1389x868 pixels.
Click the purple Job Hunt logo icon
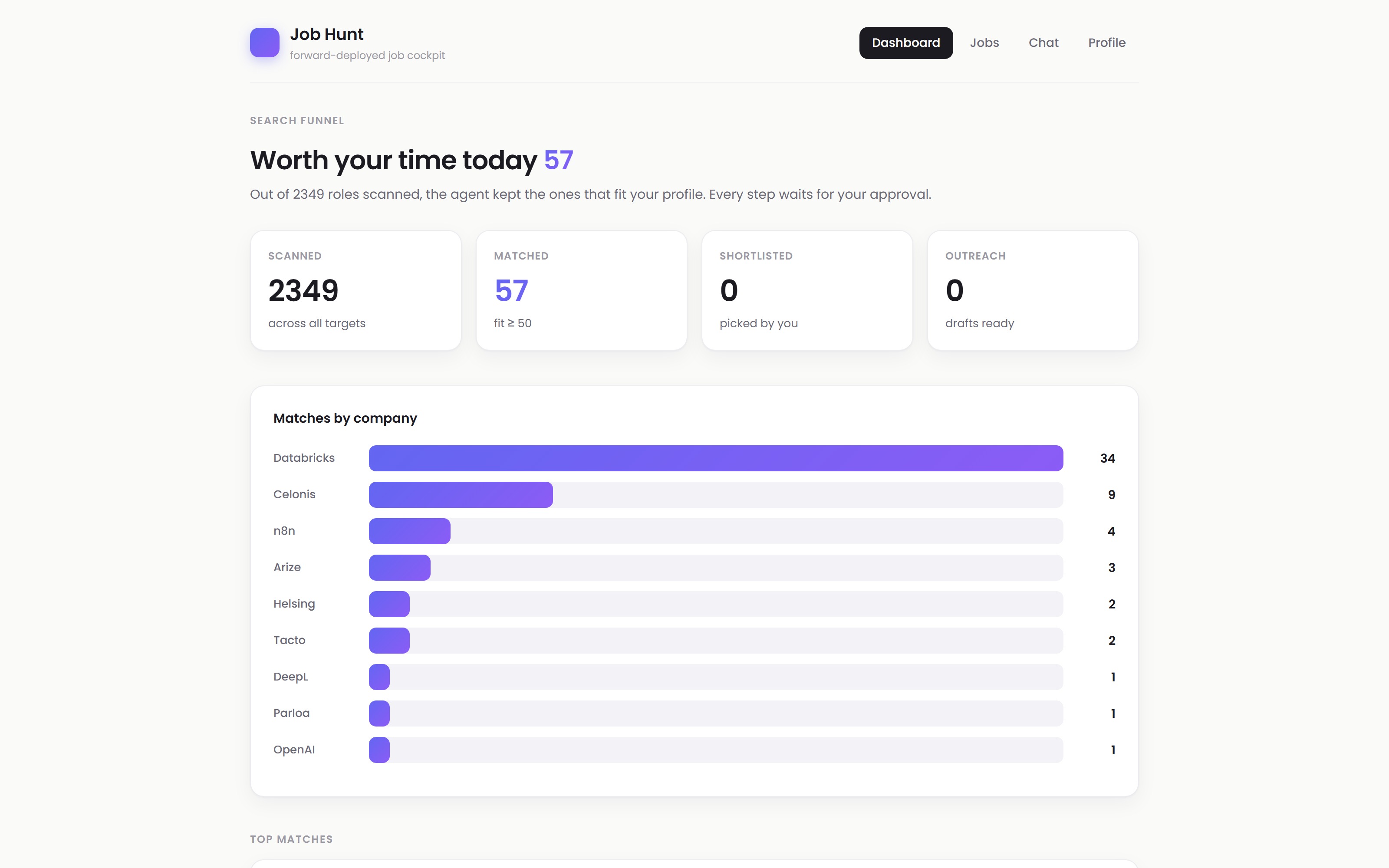coord(265,43)
